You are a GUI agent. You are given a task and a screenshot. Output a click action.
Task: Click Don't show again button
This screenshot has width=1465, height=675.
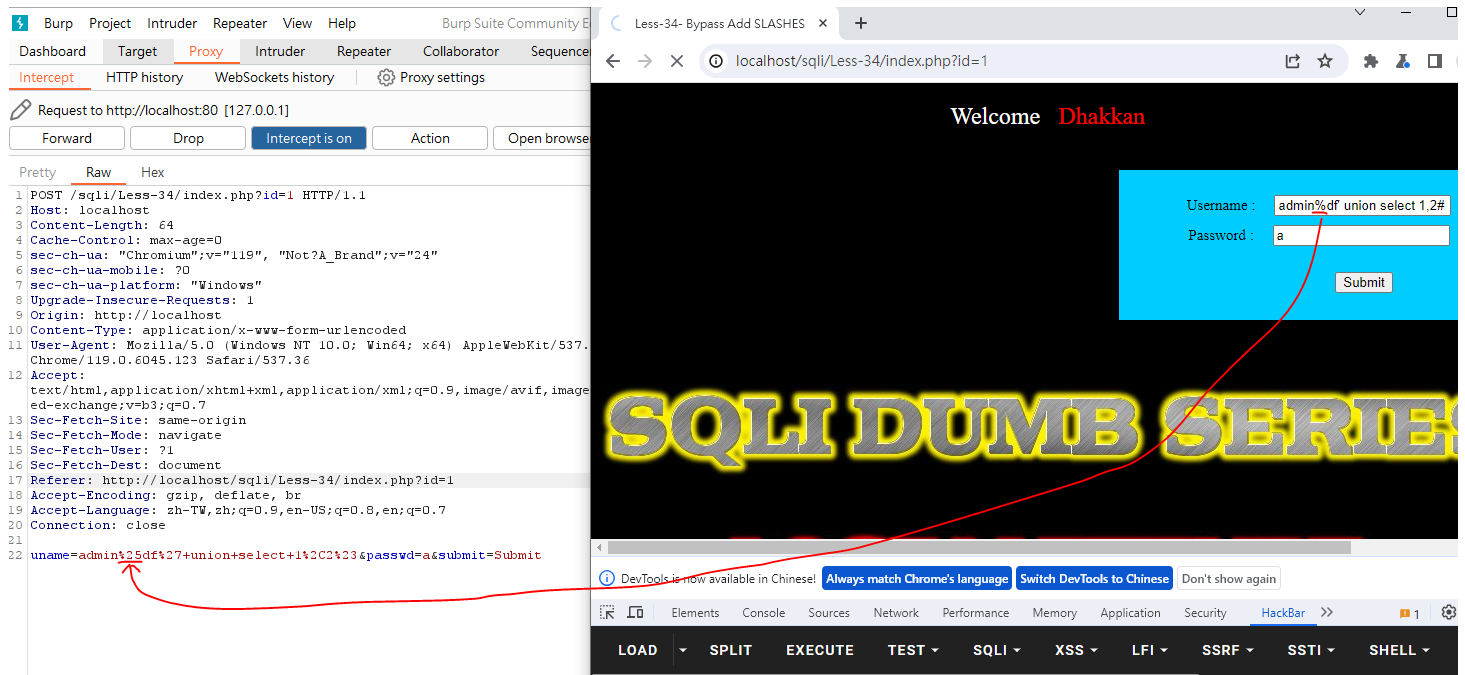click(x=1229, y=578)
